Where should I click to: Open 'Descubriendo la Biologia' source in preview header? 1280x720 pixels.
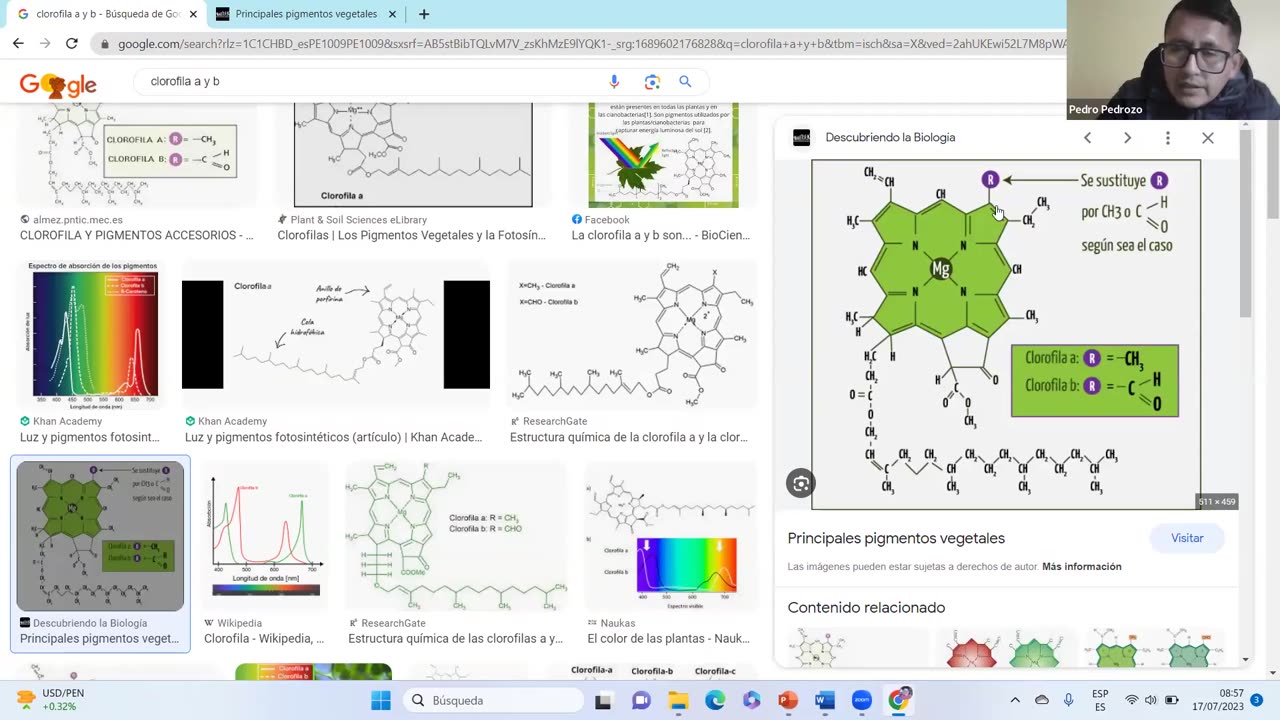(890, 137)
